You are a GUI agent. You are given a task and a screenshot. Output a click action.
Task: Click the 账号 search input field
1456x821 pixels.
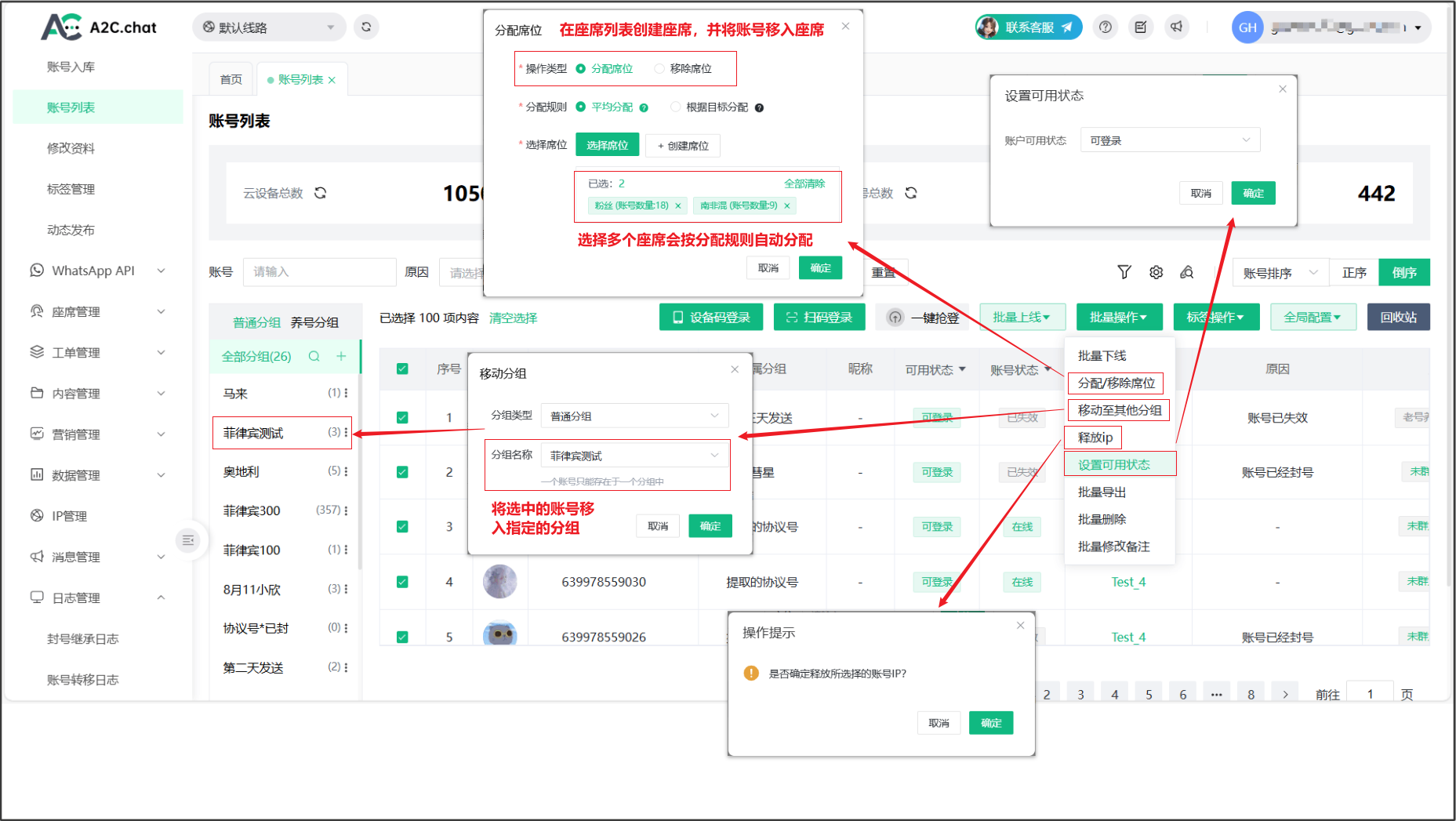tap(318, 272)
